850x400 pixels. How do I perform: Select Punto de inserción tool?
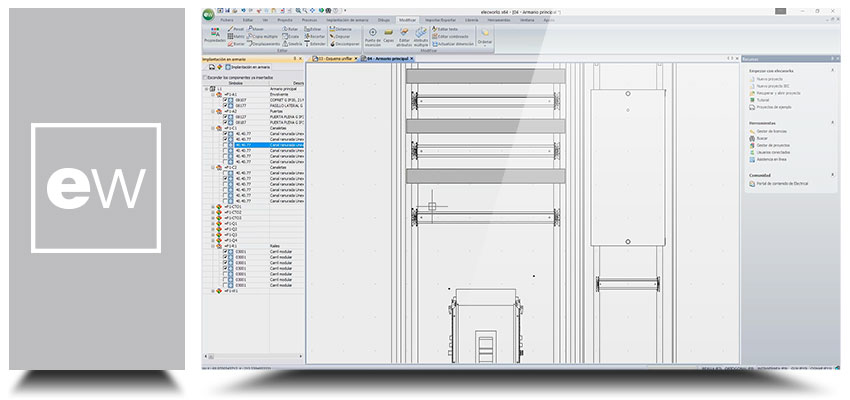(x=372, y=36)
